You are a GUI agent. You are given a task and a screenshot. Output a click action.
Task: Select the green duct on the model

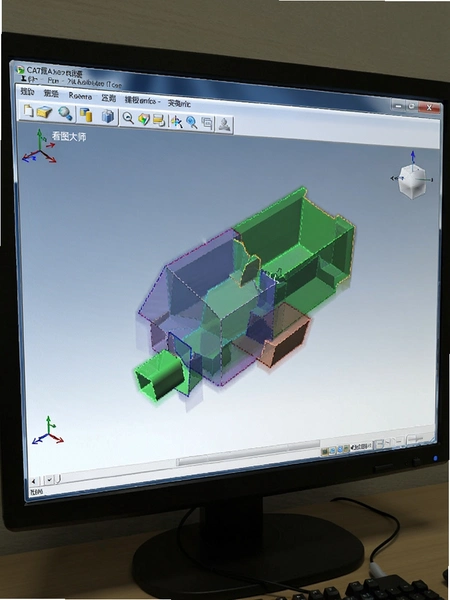click(x=159, y=376)
